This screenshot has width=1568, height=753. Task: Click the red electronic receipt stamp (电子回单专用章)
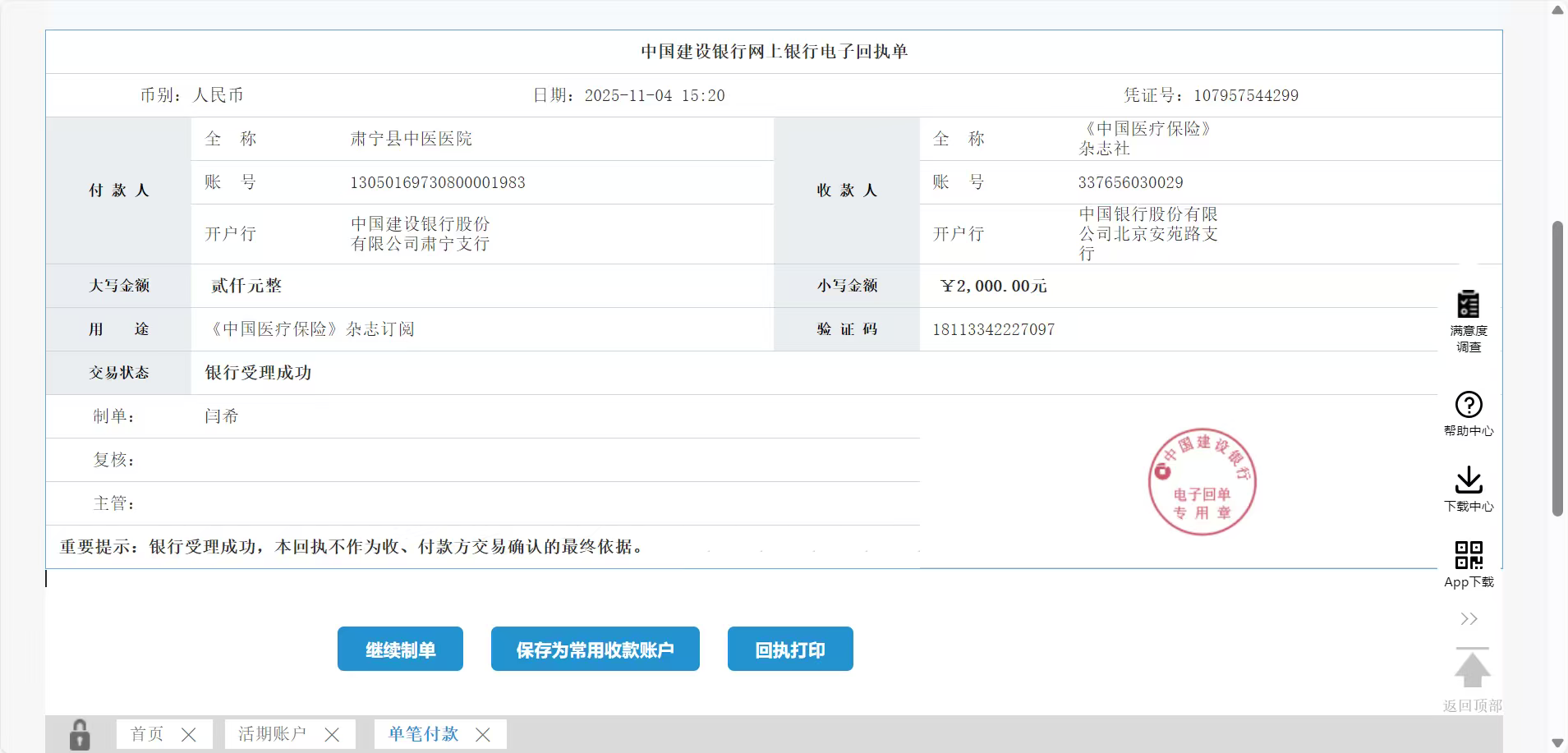tap(1202, 482)
